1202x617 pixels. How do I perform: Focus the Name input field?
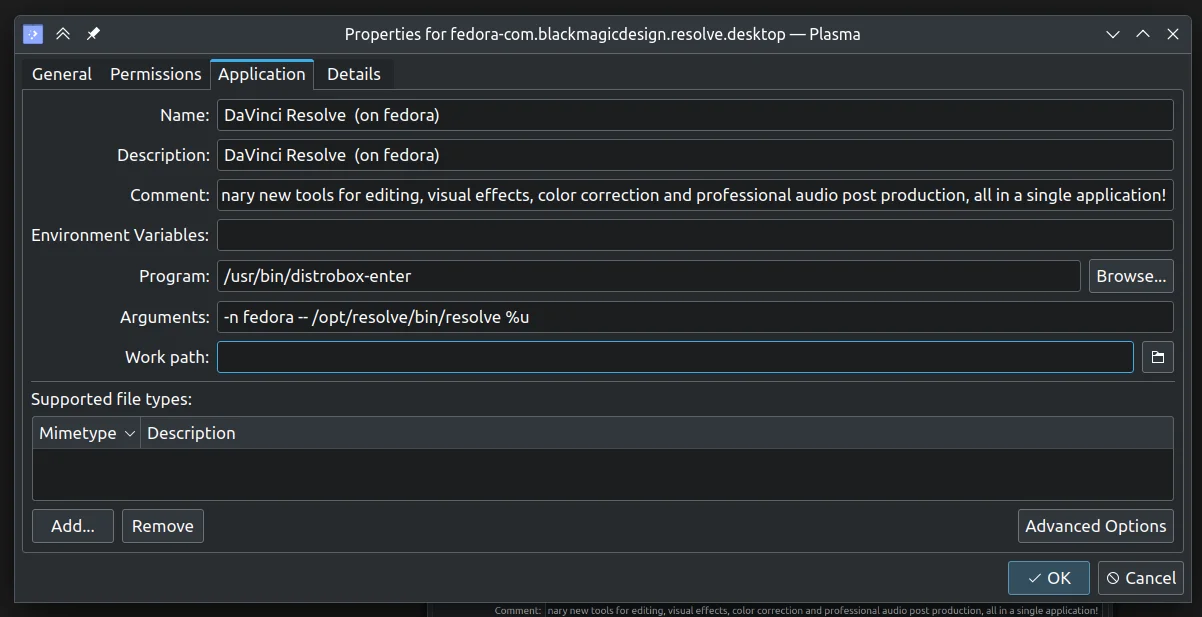point(694,115)
